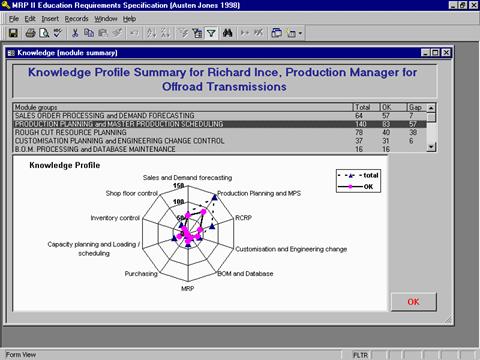Select the PRODUCTION PLANNING and MASTER PRODUCTION SCHEDULING row

click(x=220, y=124)
